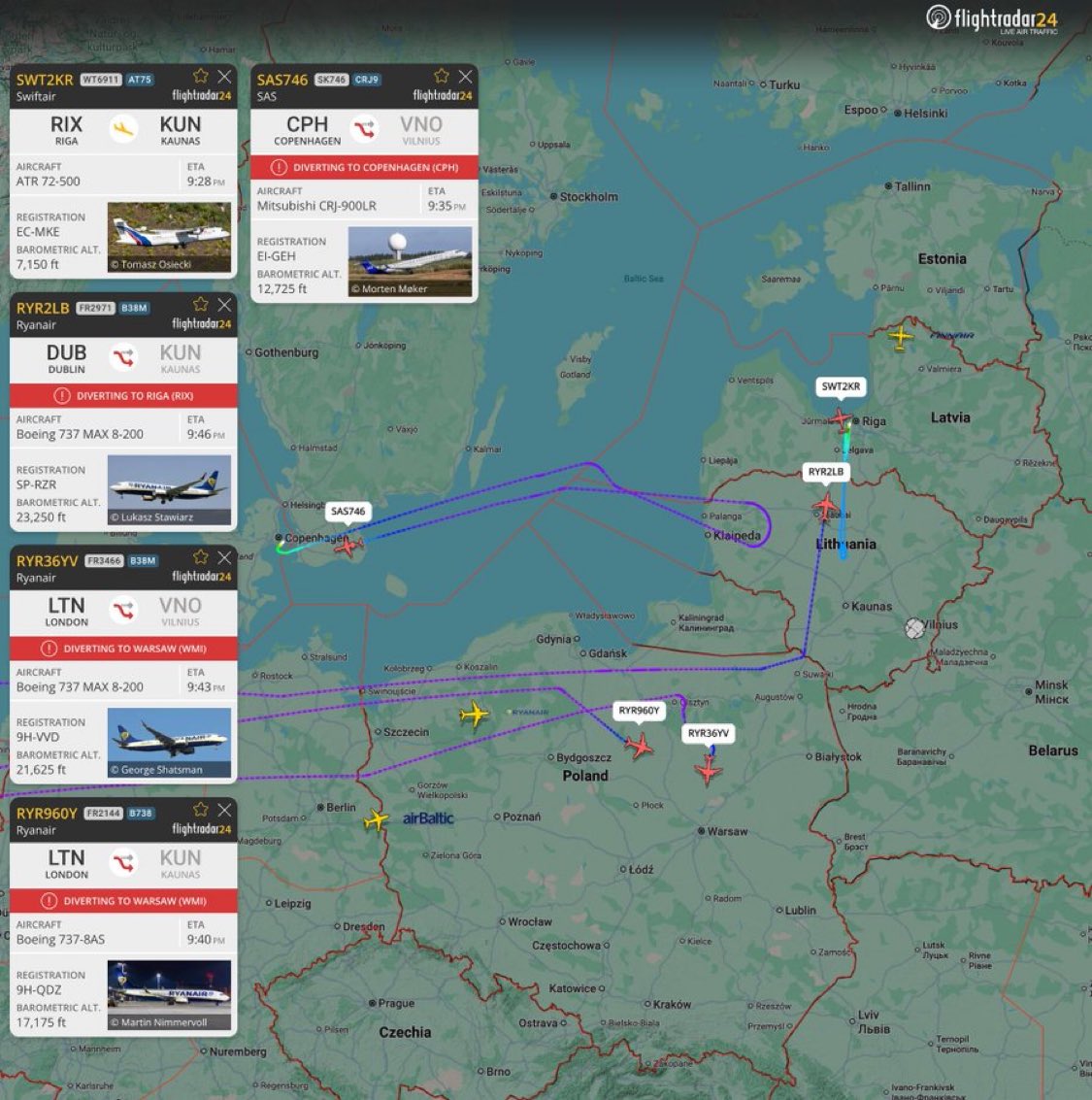
Task: Click the SWT2KR aircraft icon near Riga
Action: coord(841,417)
